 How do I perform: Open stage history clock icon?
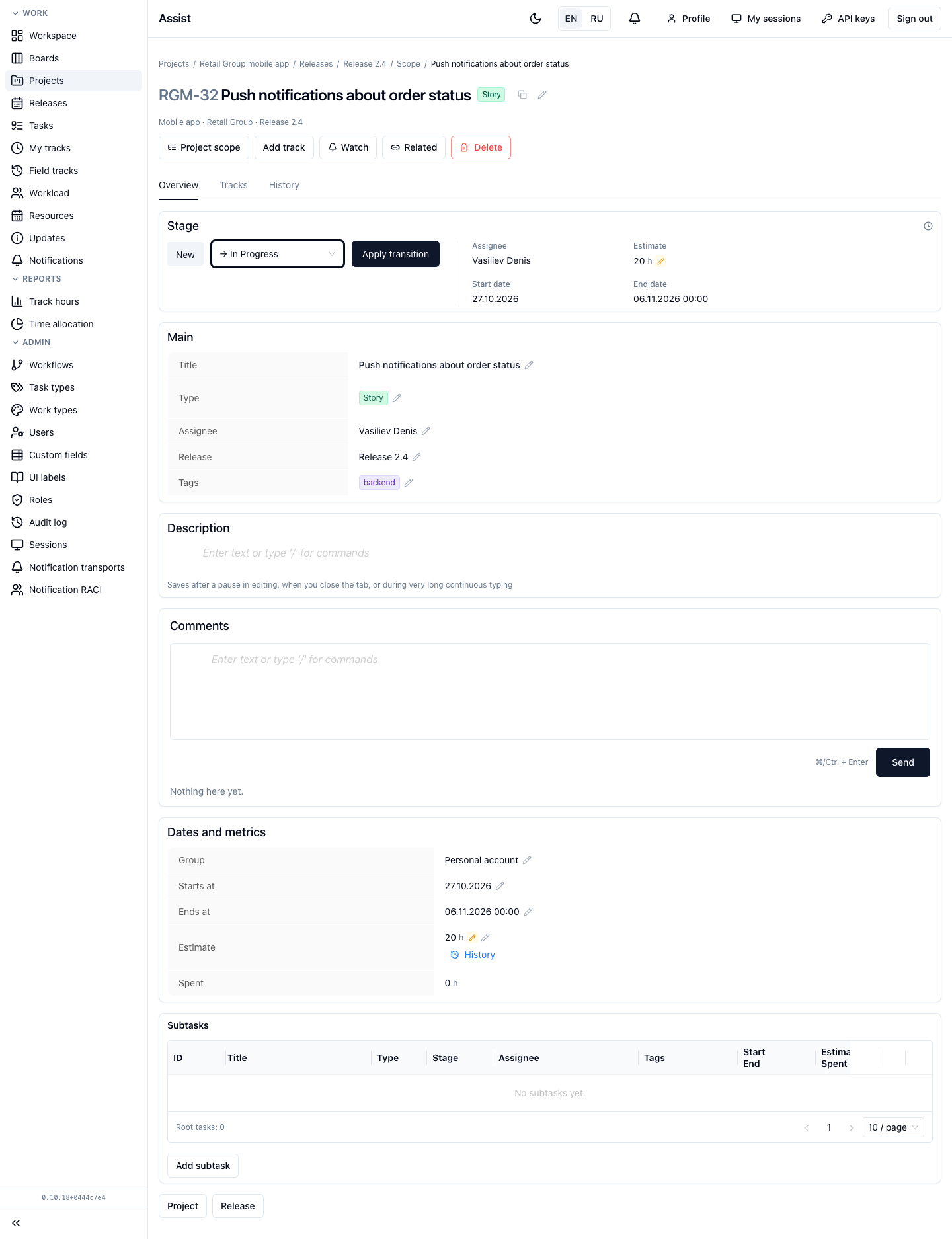tap(928, 226)
